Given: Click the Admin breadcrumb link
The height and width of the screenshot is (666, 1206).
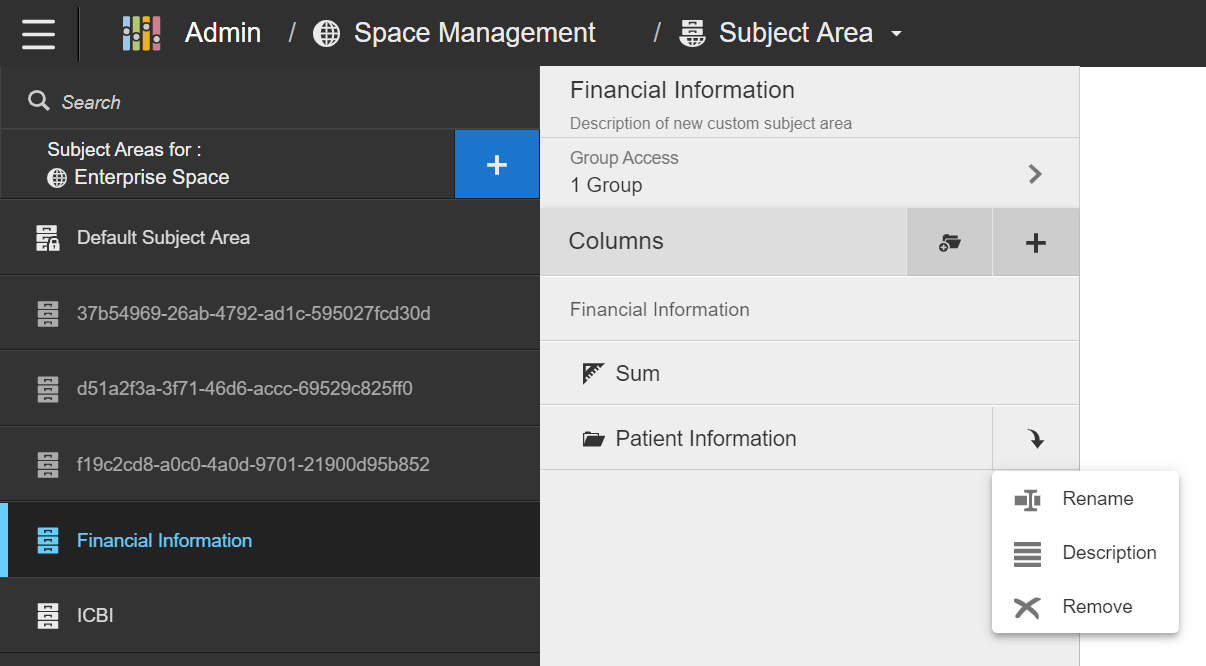Looking at the screenshot, I should [222, 33].
